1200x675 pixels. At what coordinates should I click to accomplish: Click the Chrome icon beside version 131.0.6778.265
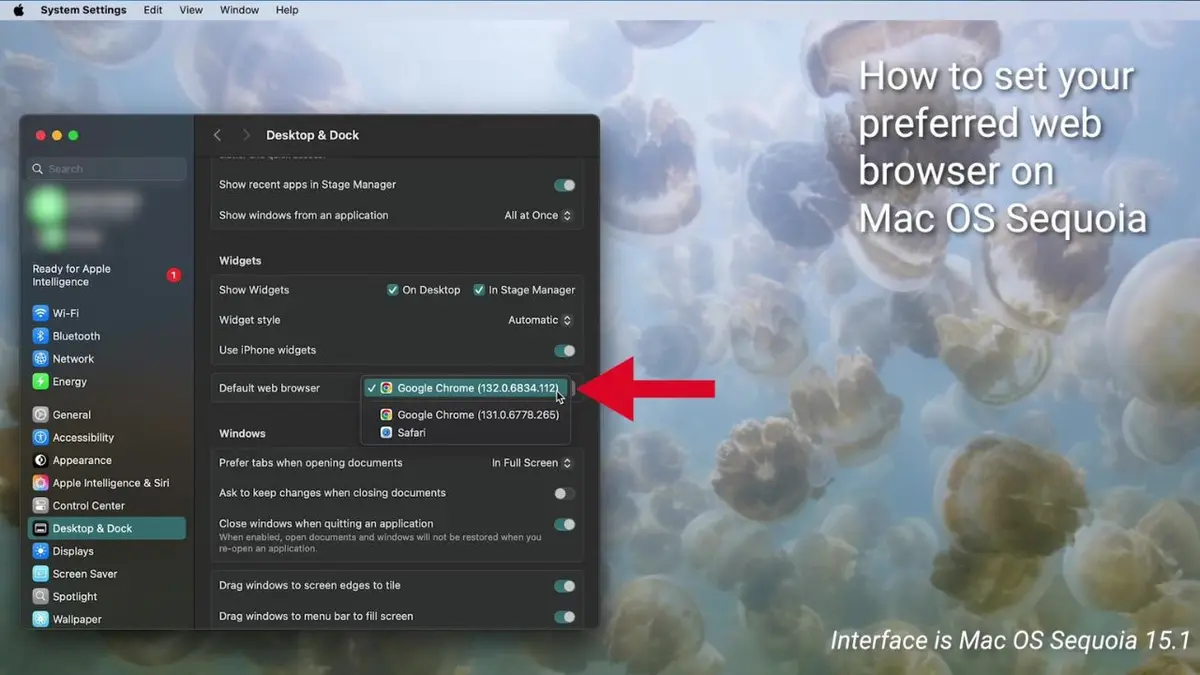386,414
